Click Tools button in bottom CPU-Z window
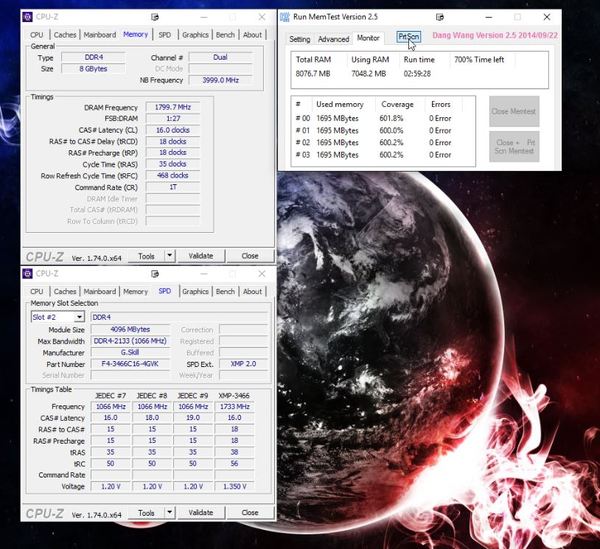 coord(146,513)
